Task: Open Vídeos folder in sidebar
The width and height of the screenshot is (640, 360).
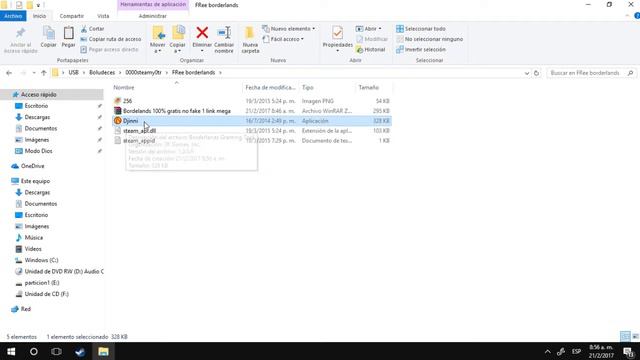Action: click(x=33, y=249)
